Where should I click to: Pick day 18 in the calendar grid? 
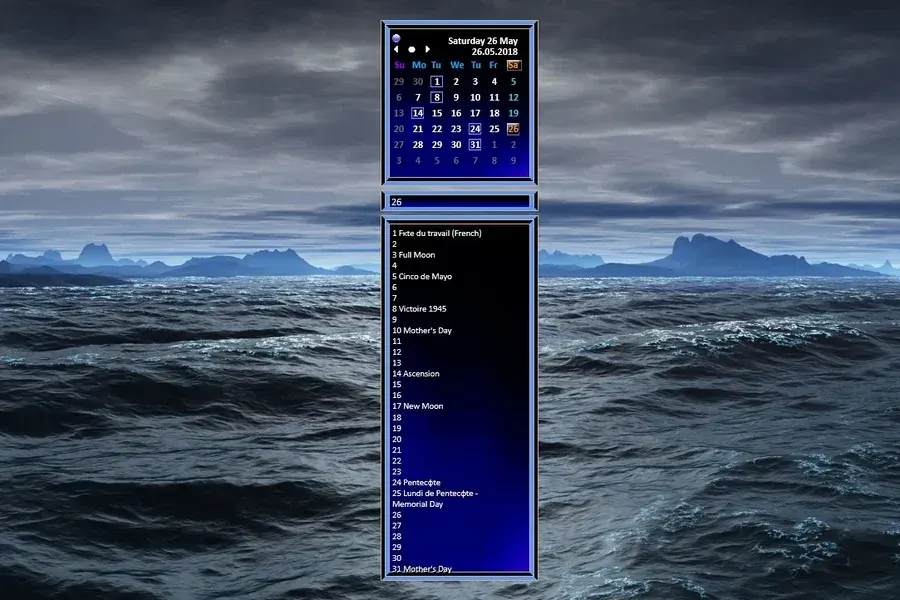494,113
